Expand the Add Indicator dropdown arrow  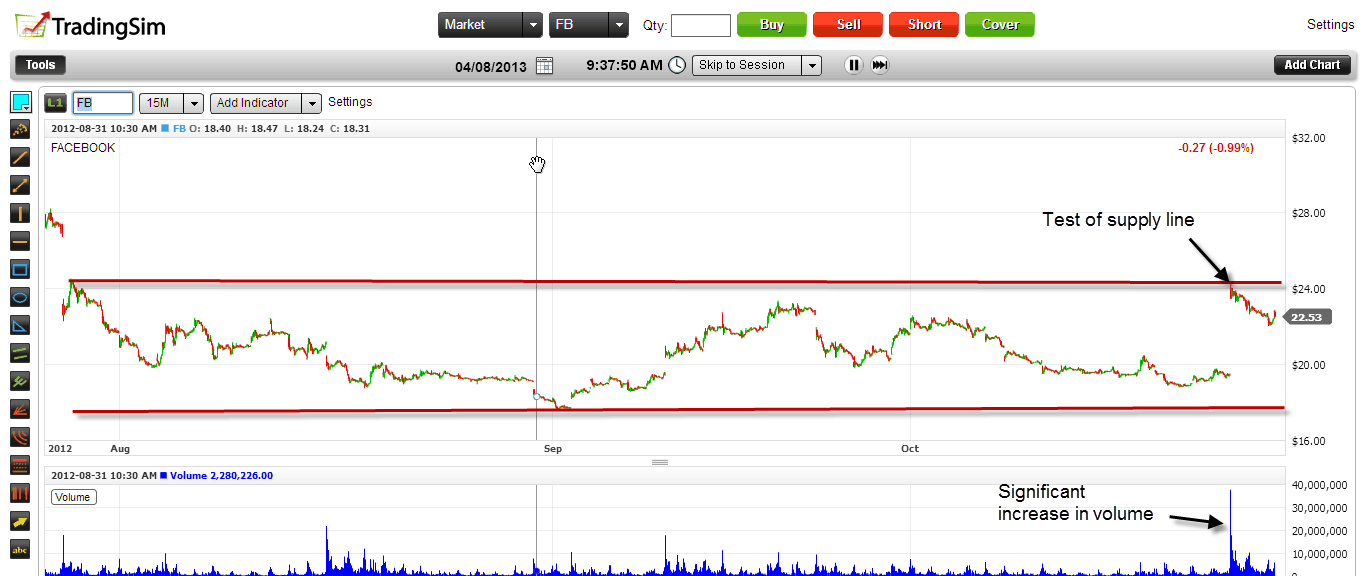click(312, 103)
